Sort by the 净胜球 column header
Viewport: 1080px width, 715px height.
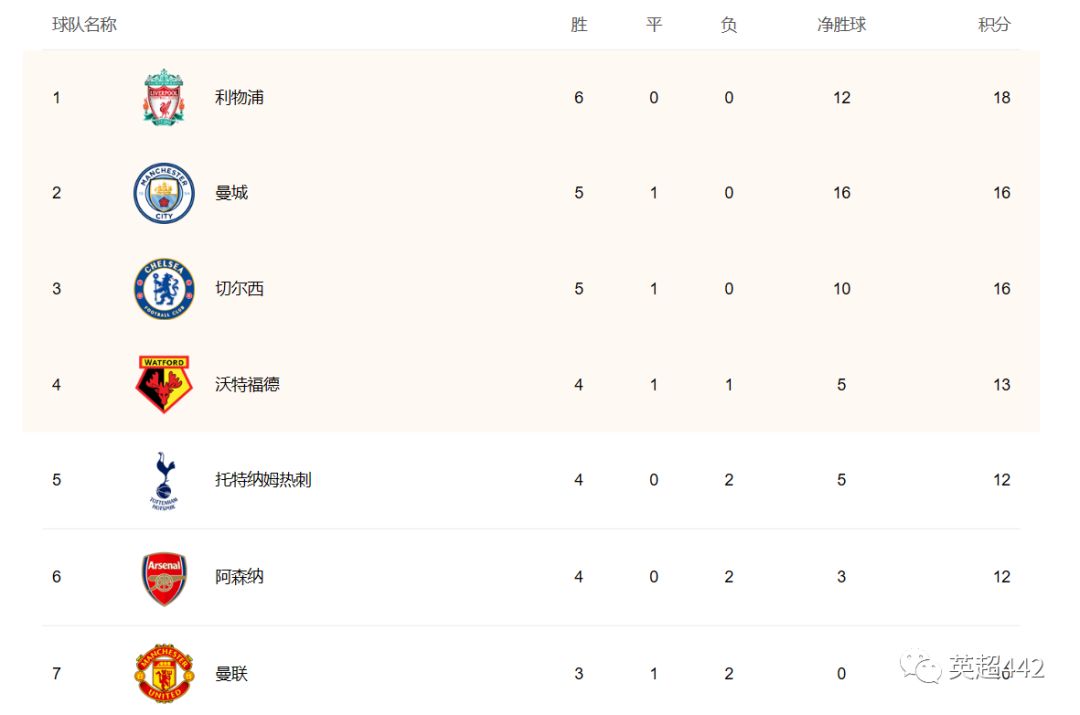[x=841, y=24]
